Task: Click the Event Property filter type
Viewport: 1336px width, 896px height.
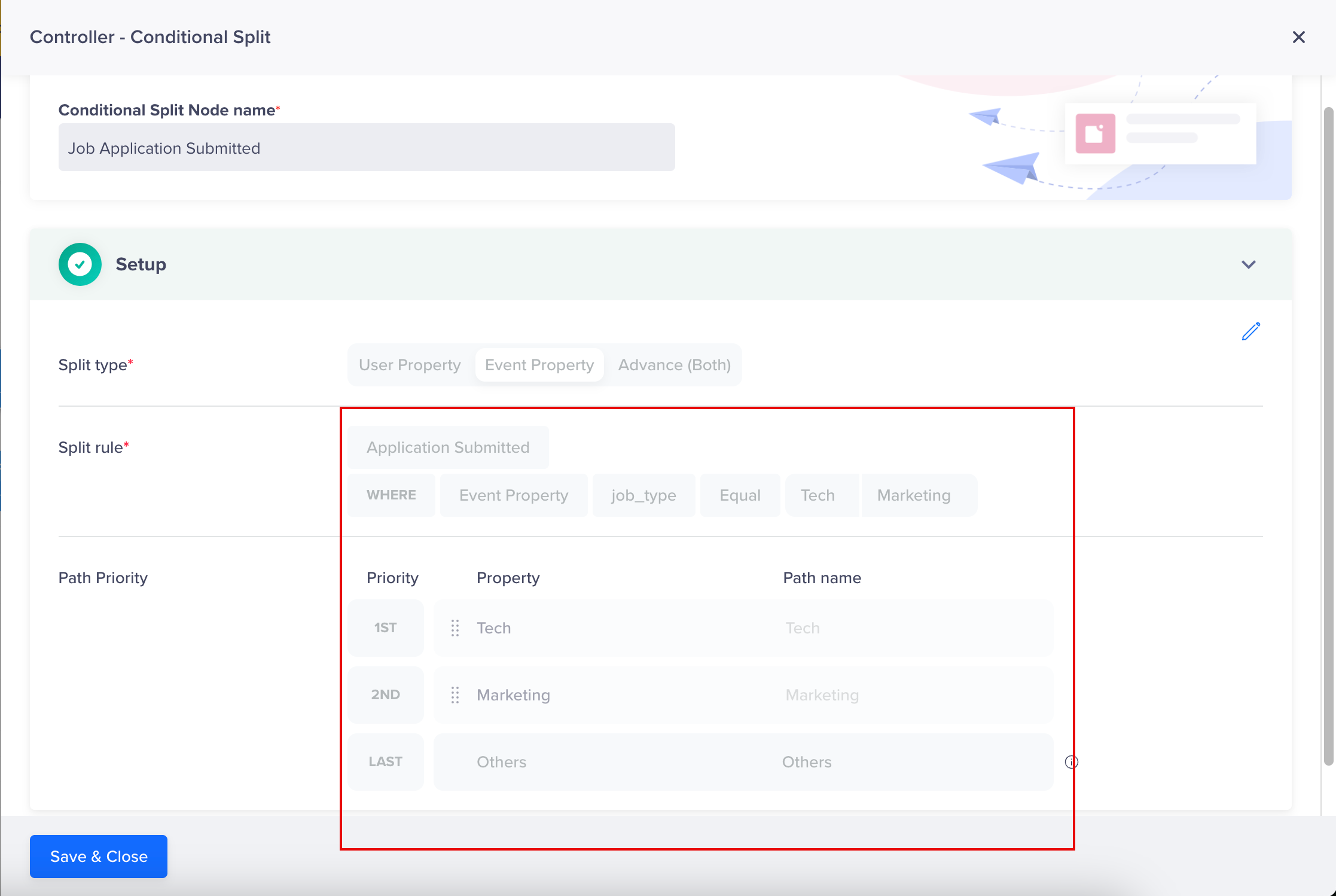Action: click(513, 495)
